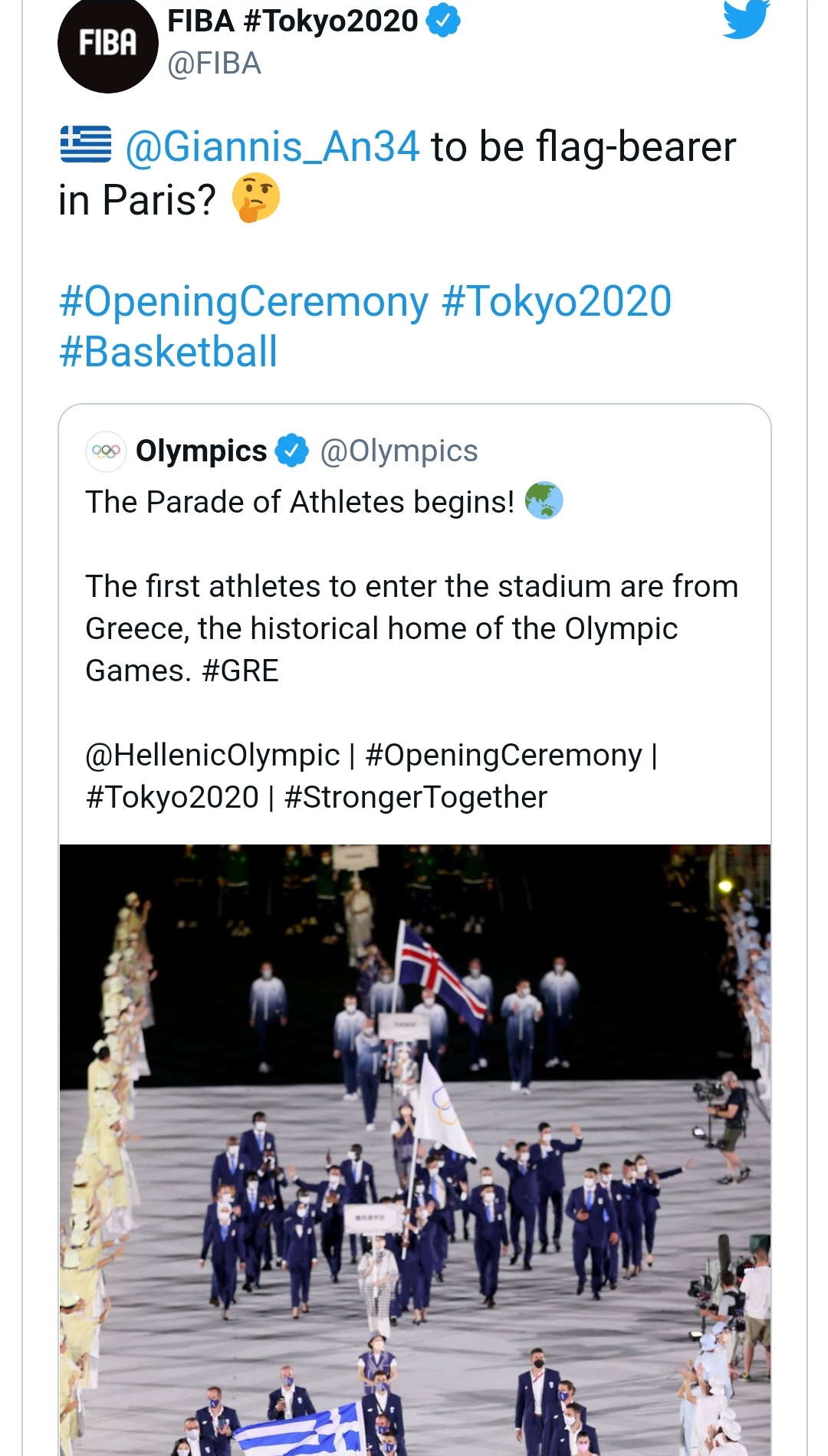Open the #StrongerTogether hashtag

tap(416, 798)
